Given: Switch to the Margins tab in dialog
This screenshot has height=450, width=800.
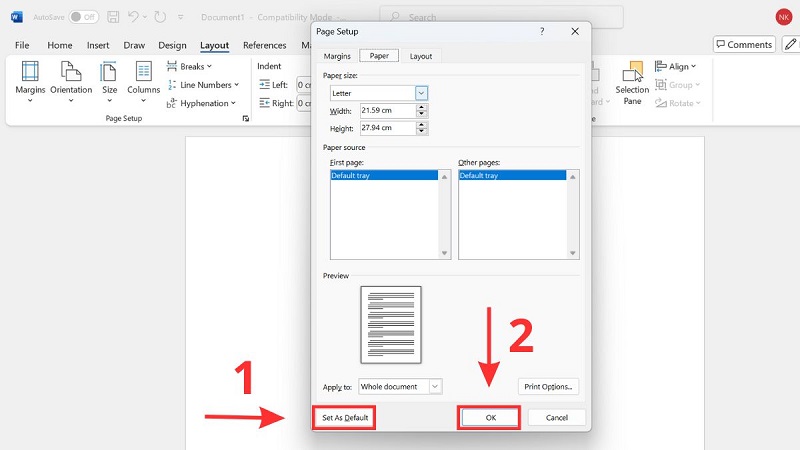Looking at the screenshot, I should click(337, 56).
